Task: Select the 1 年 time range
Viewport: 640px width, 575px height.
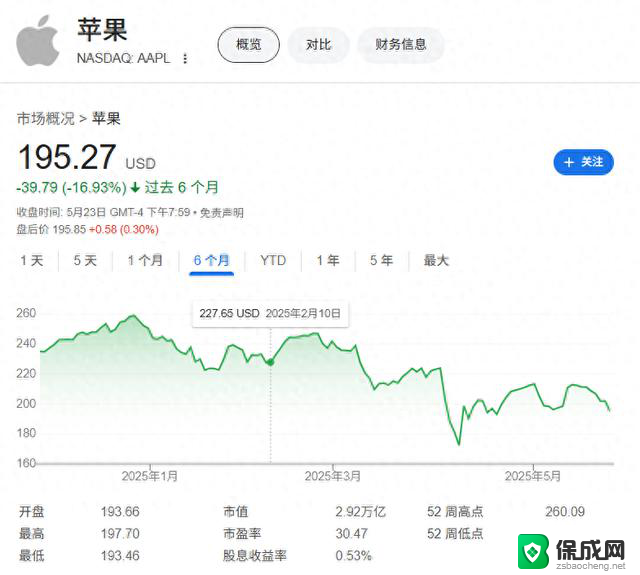Action: coord(328,260)
